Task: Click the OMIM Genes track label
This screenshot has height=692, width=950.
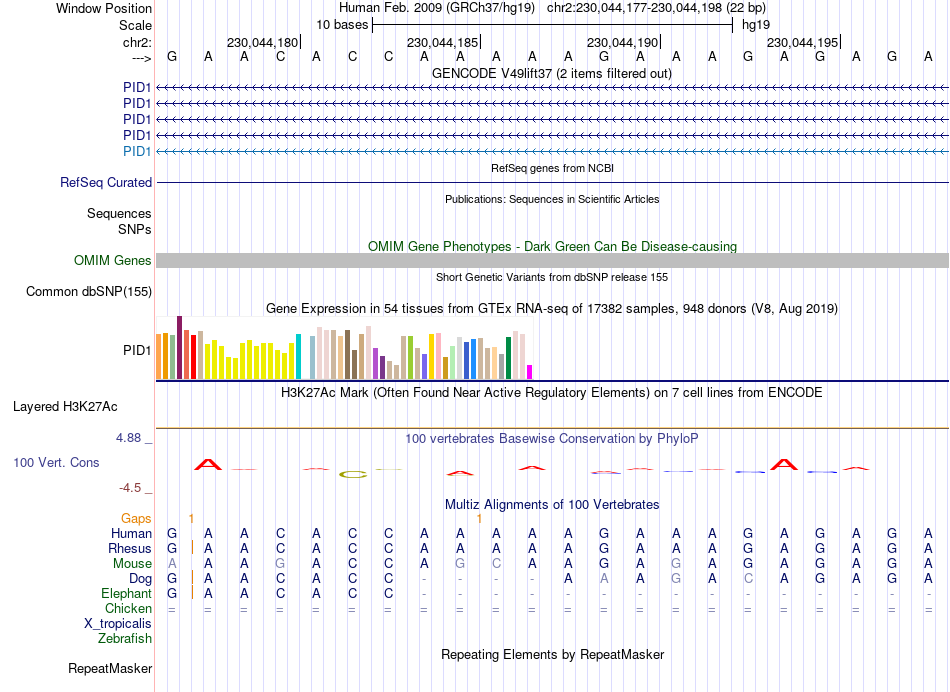Action: (113, 261)
